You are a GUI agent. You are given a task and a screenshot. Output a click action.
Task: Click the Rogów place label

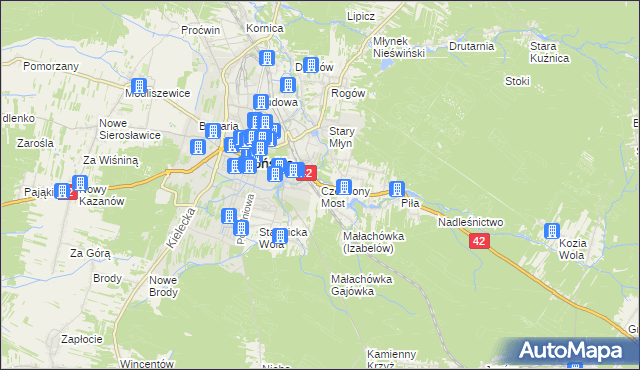[x=348, y=93]
